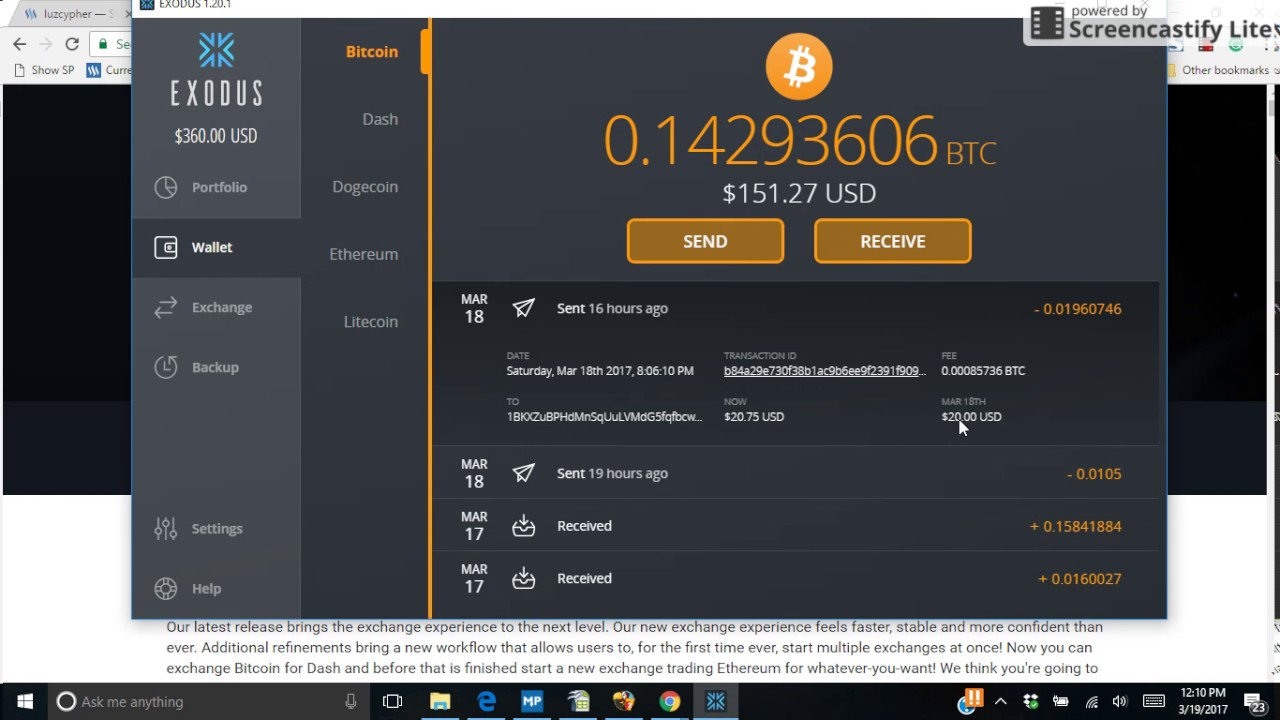Click the -0.0105 amount
Viewport: 1280px width, 720px height.
pyautogui.click(x=1094, y=474)
